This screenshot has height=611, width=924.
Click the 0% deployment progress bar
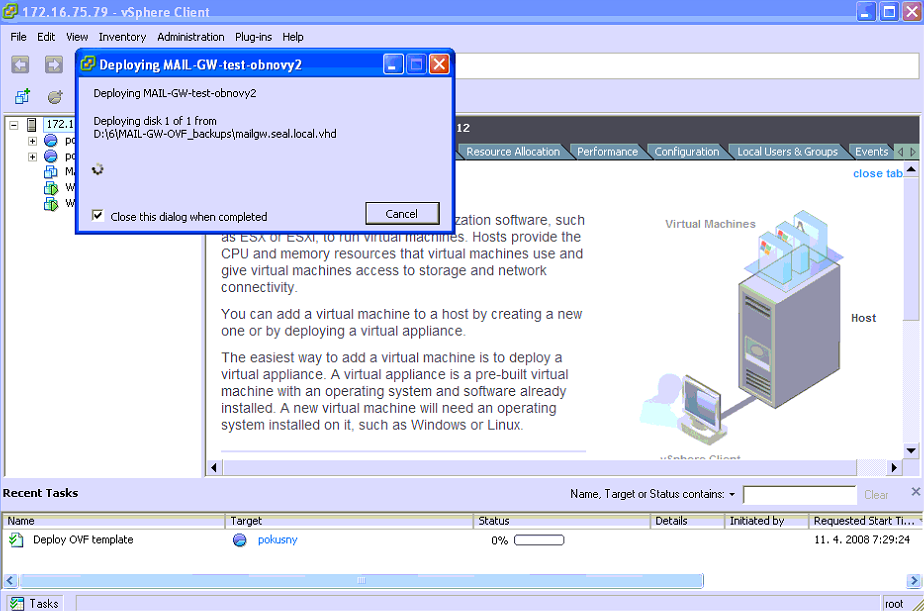point(539,540)
